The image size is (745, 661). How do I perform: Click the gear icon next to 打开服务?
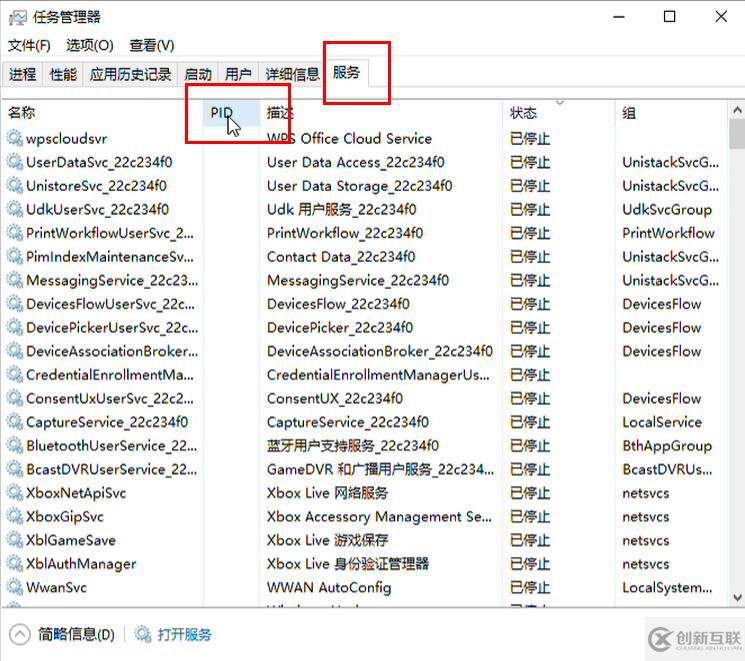pyautogui.click(x=143, y=634)
